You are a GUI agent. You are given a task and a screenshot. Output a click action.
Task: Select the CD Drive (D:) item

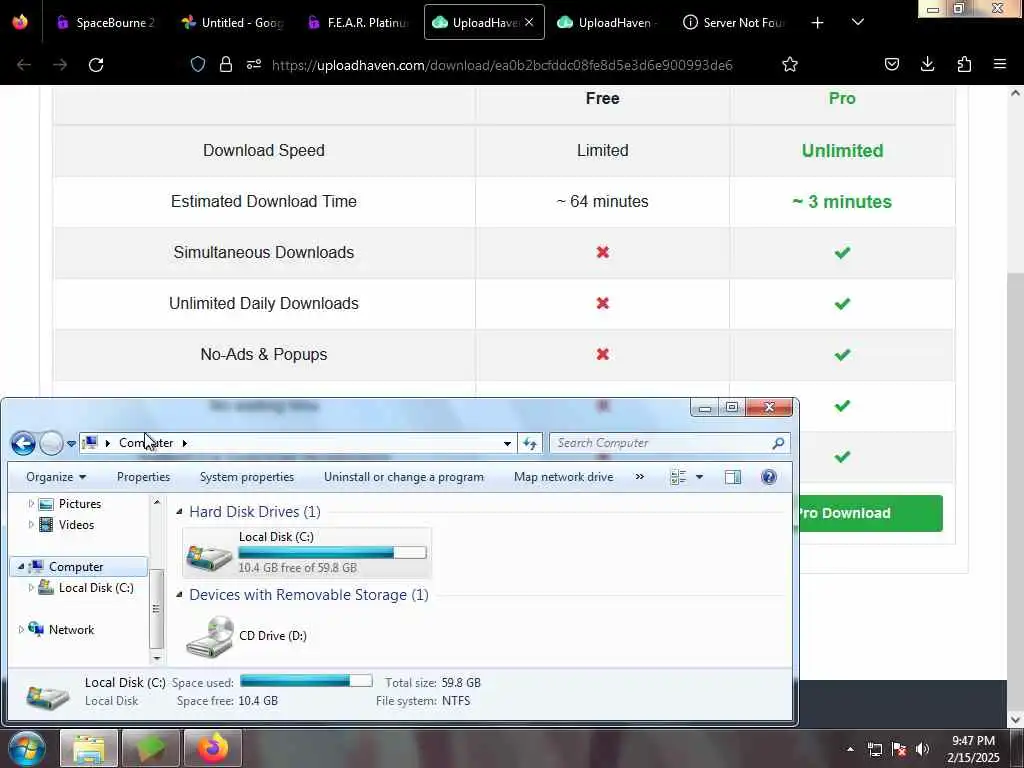click(247, 635)
